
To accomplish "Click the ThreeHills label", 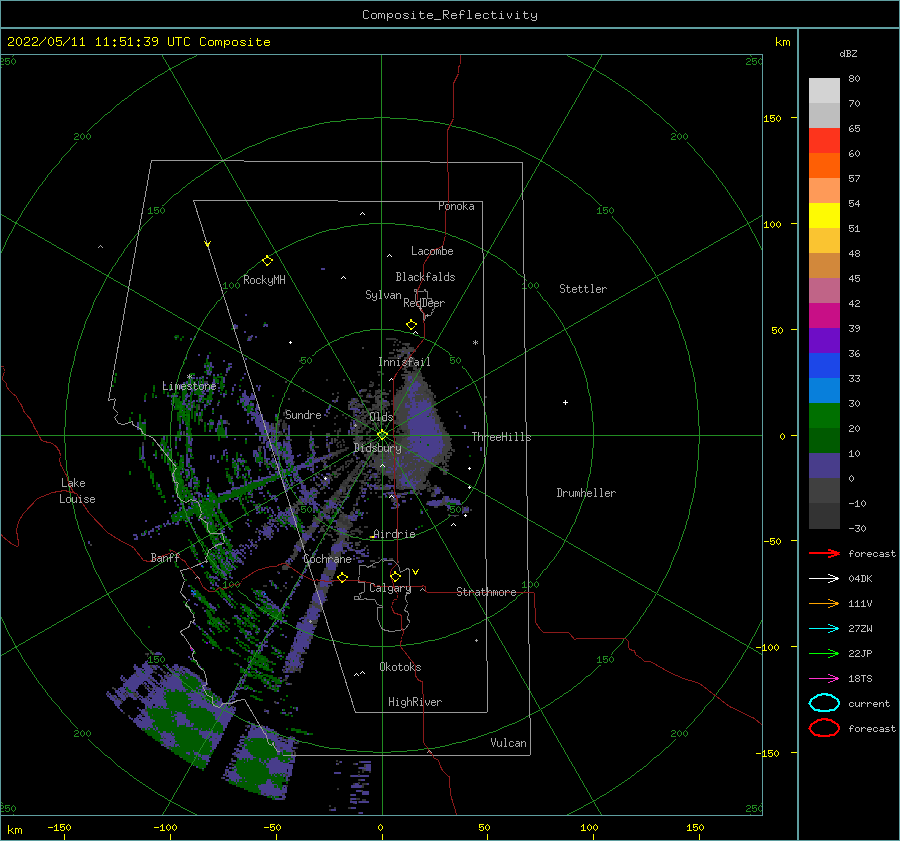I will pos(502,437).
